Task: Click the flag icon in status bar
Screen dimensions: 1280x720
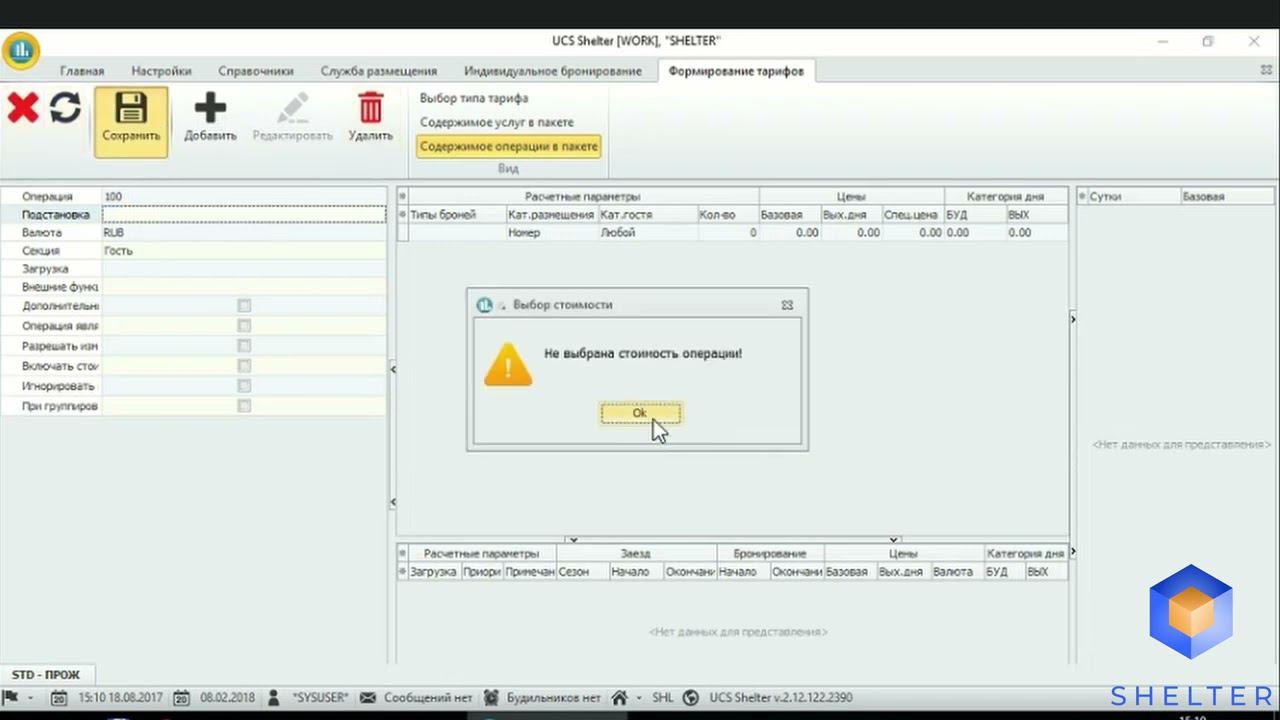Action: click(11, 697)
